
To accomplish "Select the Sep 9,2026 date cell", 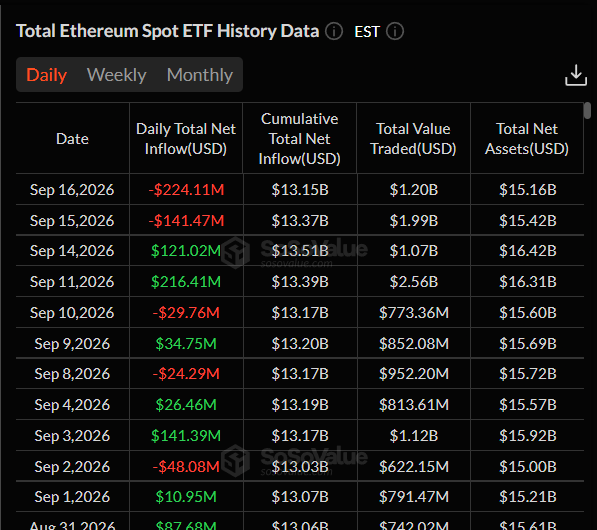I will click(x=72, y=343).
